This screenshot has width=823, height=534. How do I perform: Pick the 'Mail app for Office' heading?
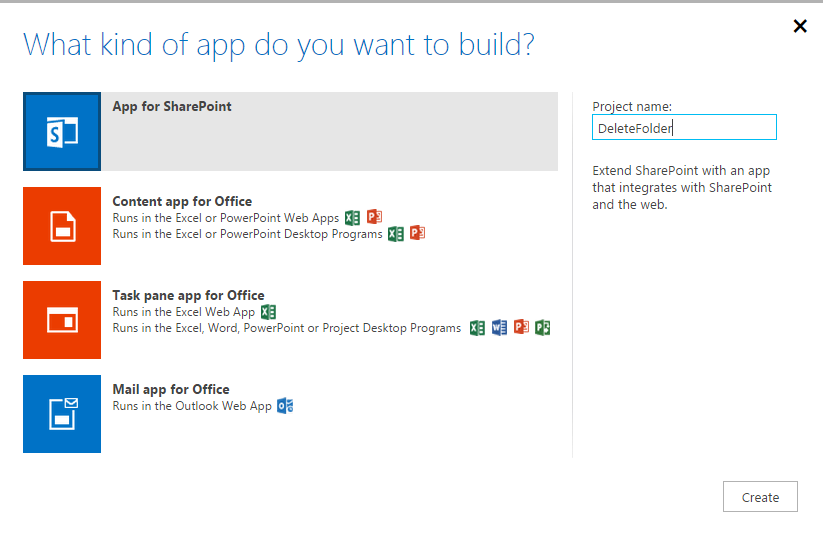click(x=171, y=389)
